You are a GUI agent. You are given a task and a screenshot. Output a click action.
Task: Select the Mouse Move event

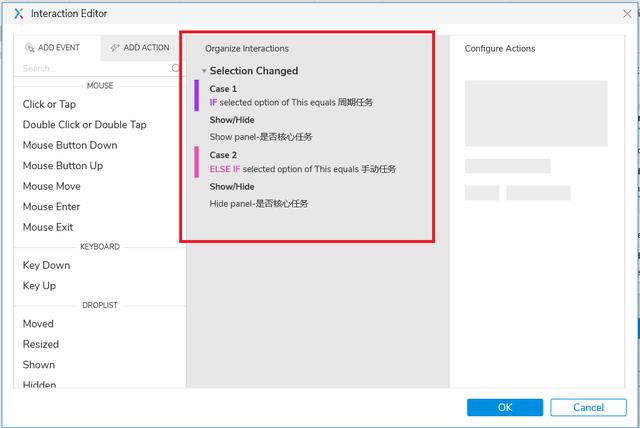51,186
